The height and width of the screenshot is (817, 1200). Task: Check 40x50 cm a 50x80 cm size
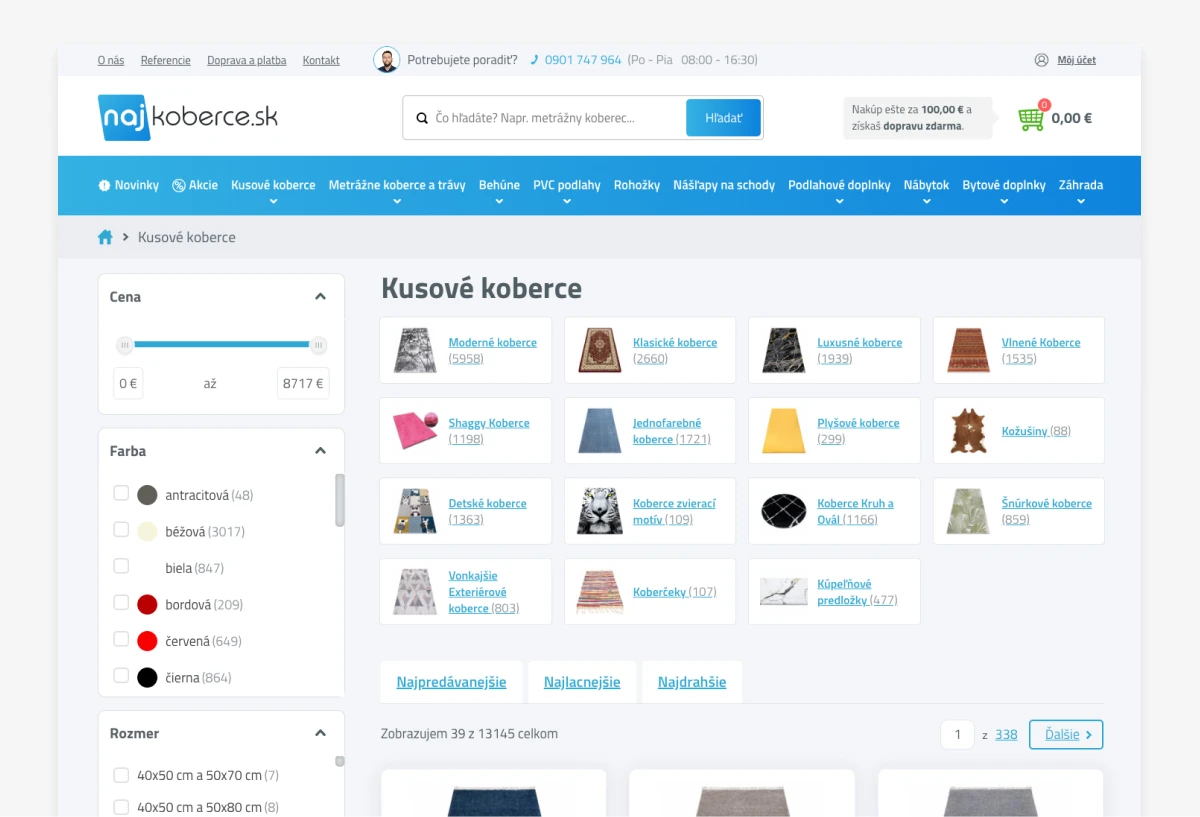121,807
